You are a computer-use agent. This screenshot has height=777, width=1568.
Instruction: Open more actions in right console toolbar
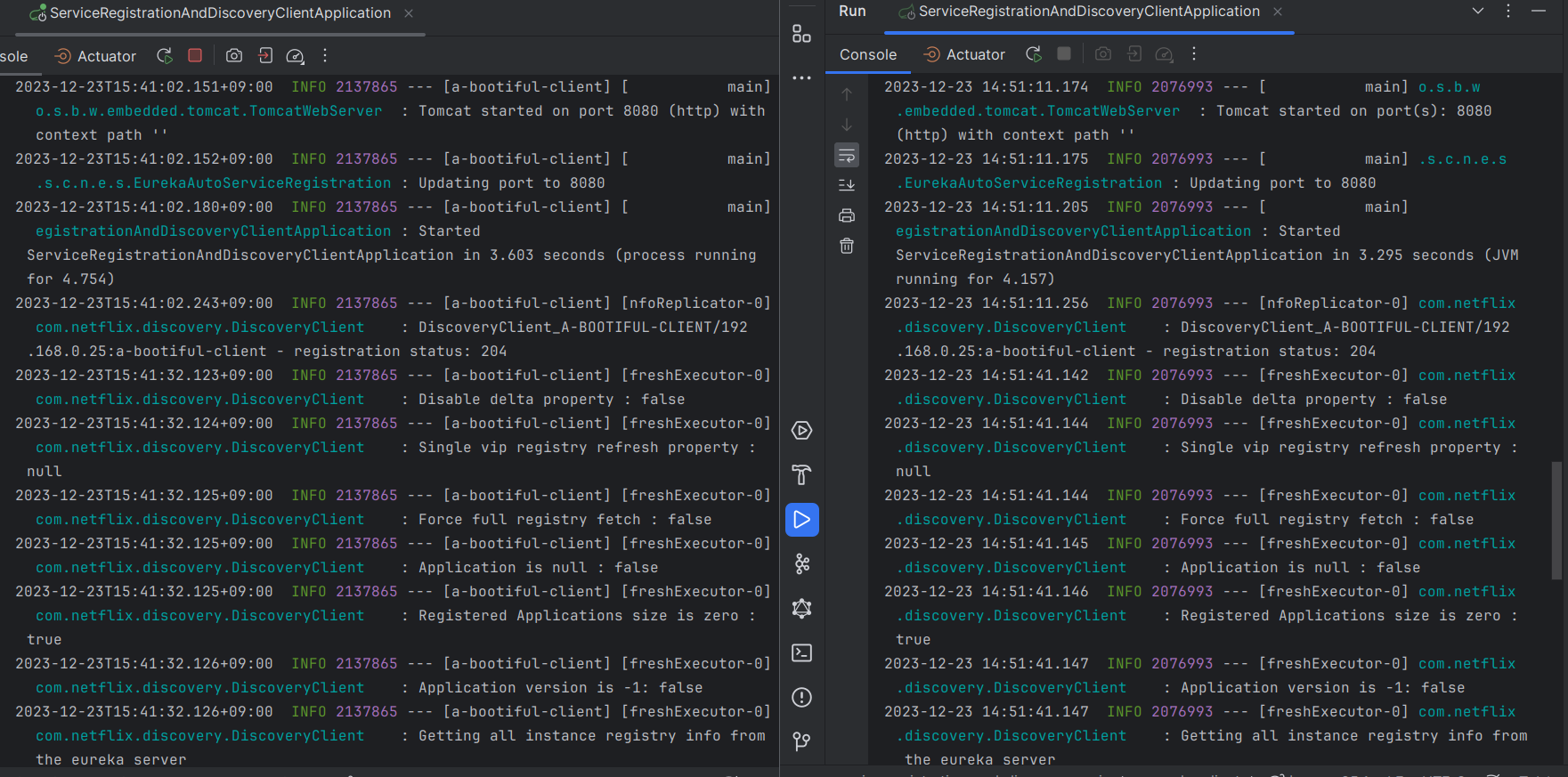tap(1194, 53)
